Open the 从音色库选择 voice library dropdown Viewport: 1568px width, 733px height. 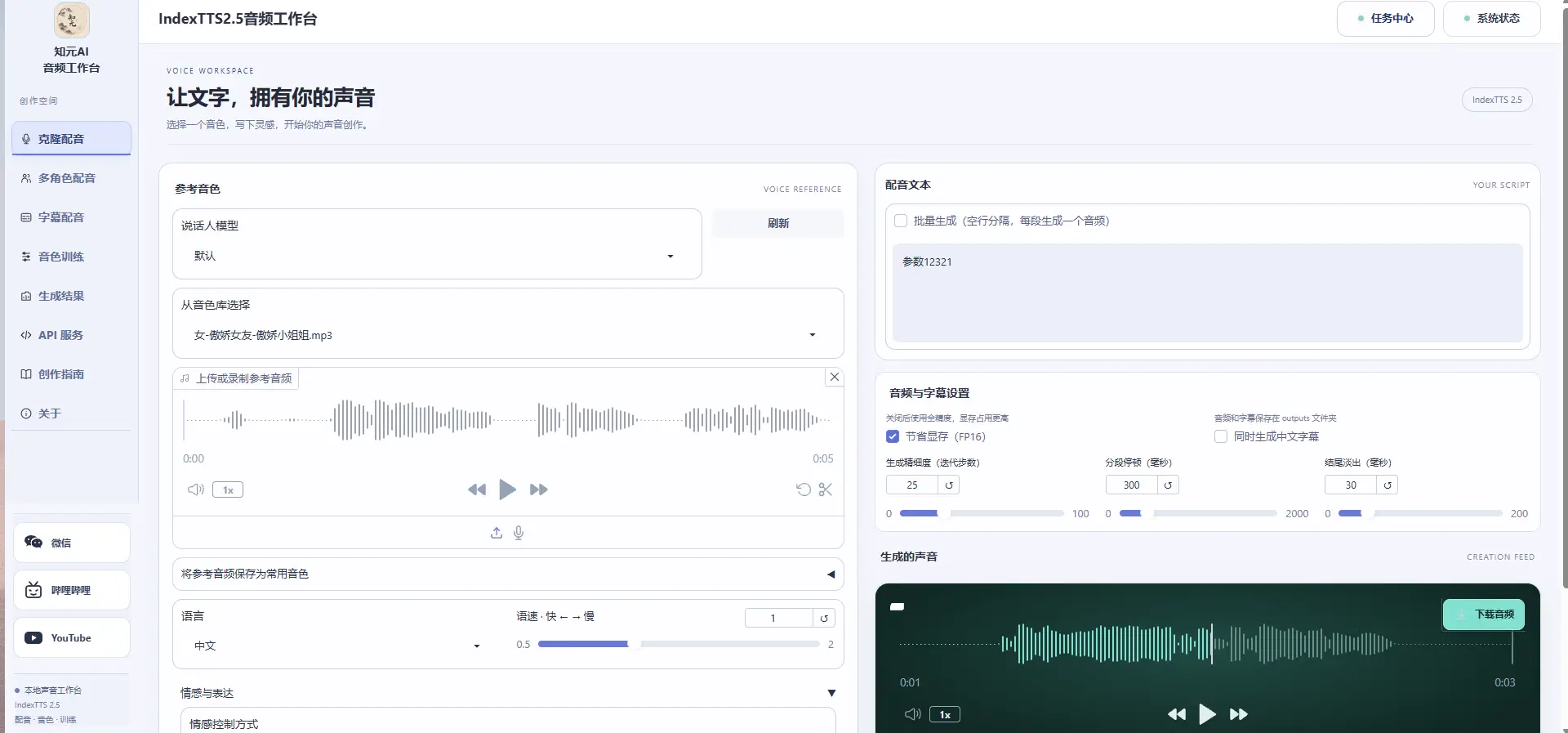pos(507,335)
